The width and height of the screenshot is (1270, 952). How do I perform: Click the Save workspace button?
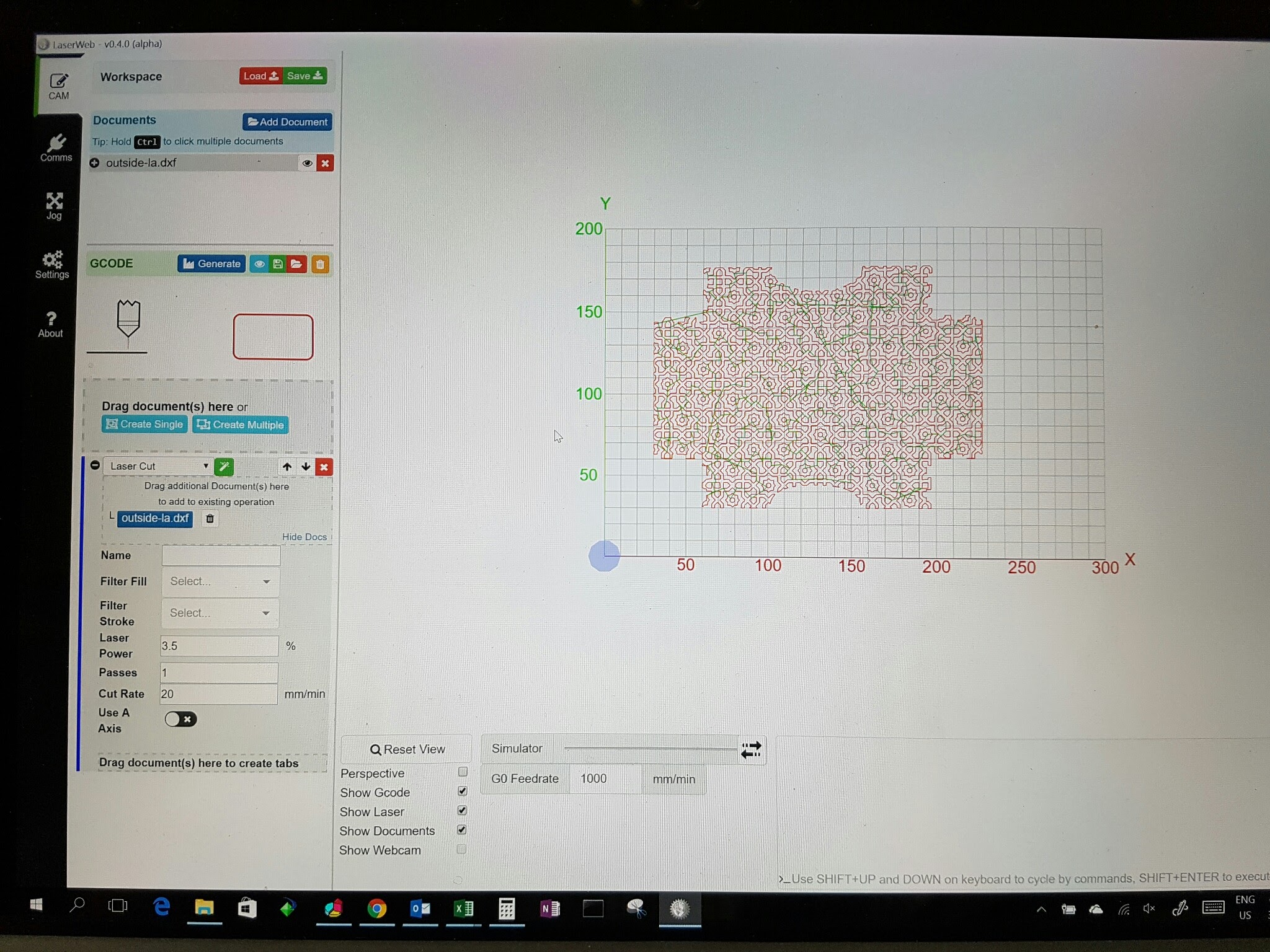304,76
